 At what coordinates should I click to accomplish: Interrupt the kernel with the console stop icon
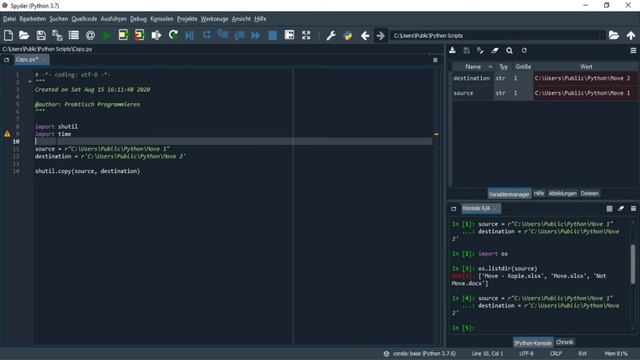[609, 209]
